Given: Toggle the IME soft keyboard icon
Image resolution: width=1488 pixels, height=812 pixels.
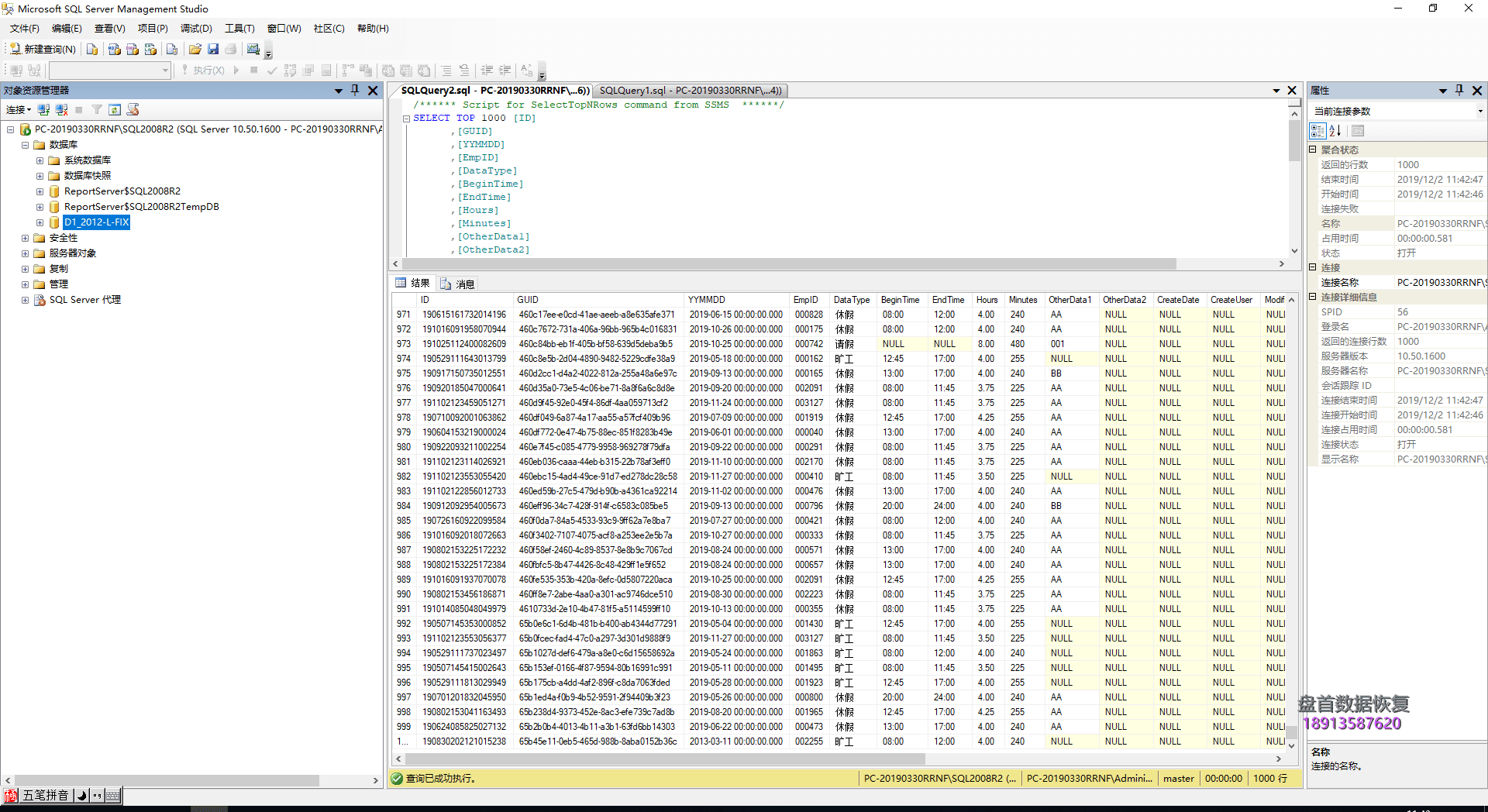Looking at the screenshot, I should pyautogui.click(x=113, y=796).
